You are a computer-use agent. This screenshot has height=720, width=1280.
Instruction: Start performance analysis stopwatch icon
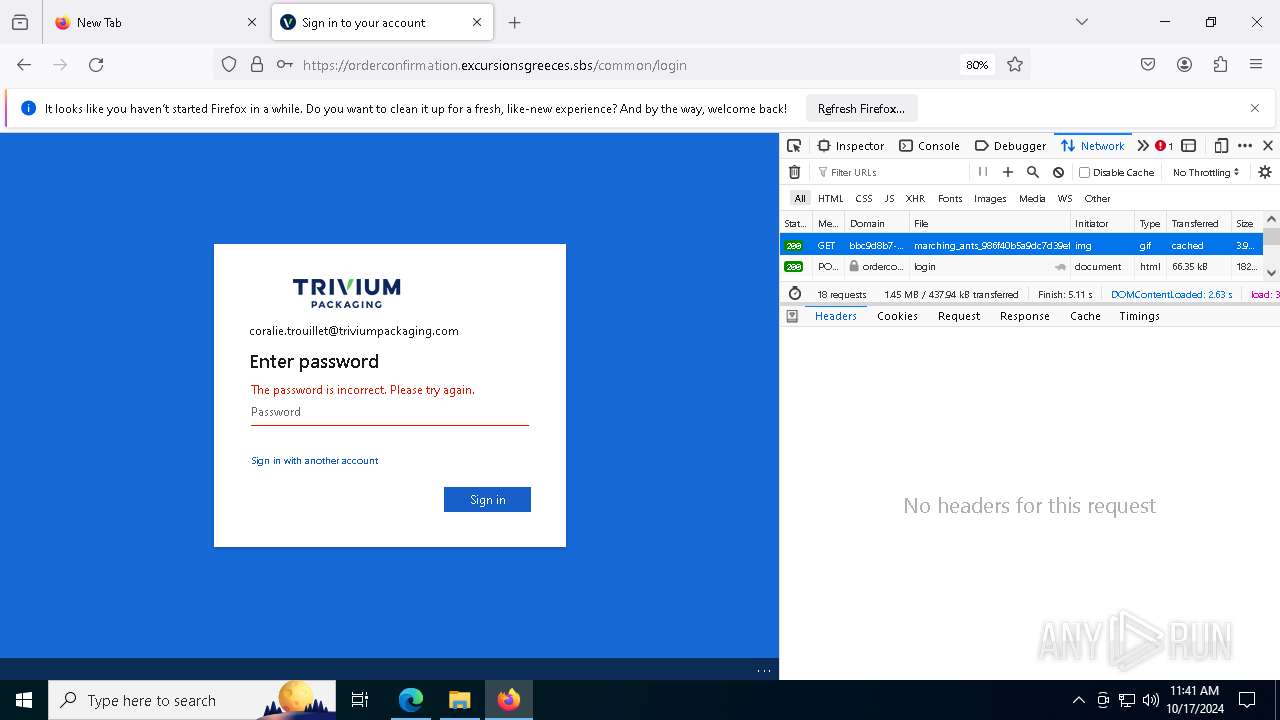click(x=795, y=294)
